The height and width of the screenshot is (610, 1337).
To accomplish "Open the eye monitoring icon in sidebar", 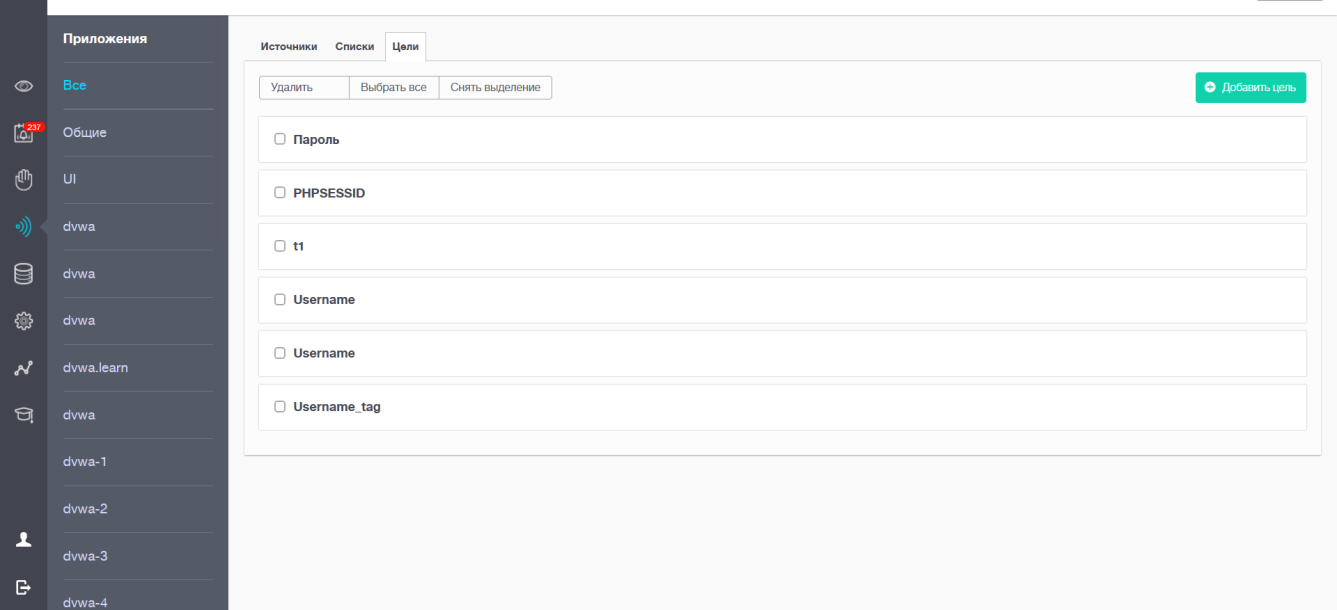I will [x=23, y=86].
